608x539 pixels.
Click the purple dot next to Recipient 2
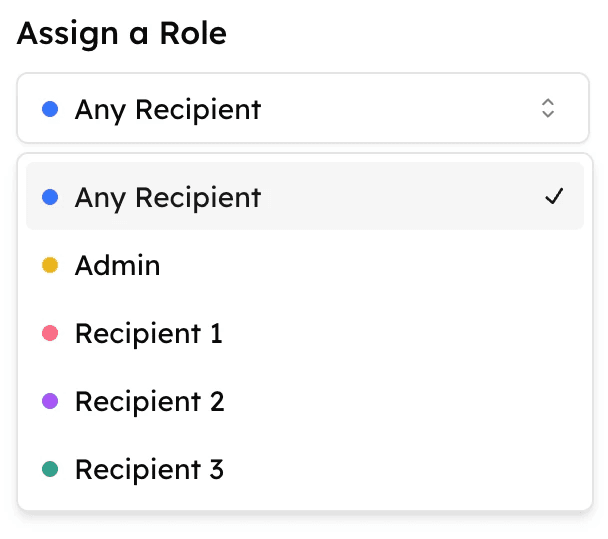click(x=50, y=401)
